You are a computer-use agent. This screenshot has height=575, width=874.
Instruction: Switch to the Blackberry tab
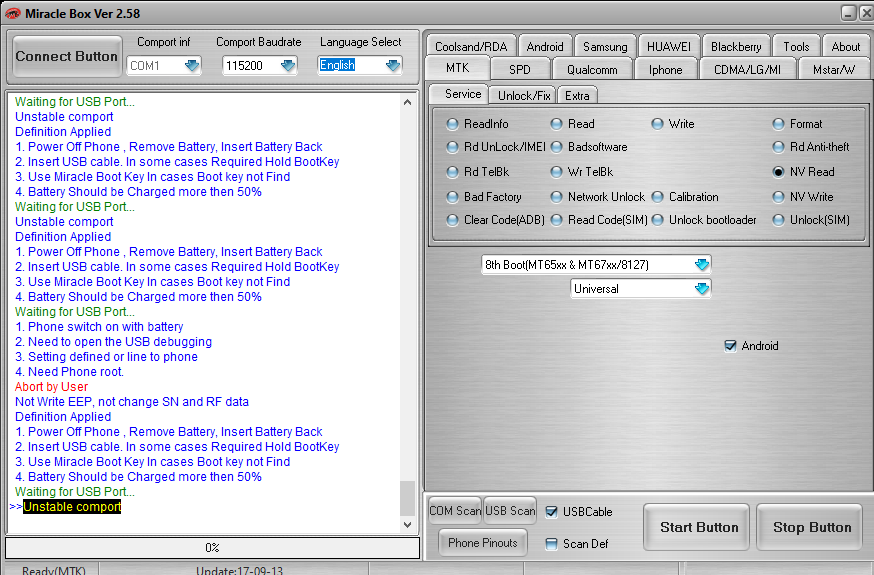click(x=736, y=46)
